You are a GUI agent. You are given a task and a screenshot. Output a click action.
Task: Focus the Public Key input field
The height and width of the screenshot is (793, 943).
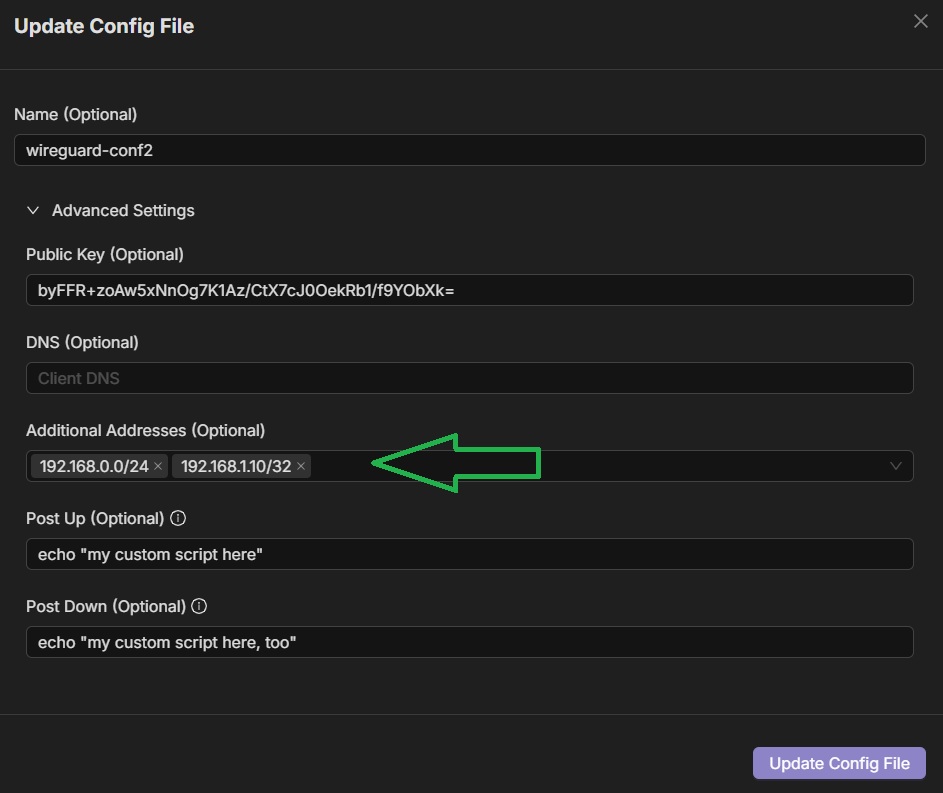coord(469,290)
